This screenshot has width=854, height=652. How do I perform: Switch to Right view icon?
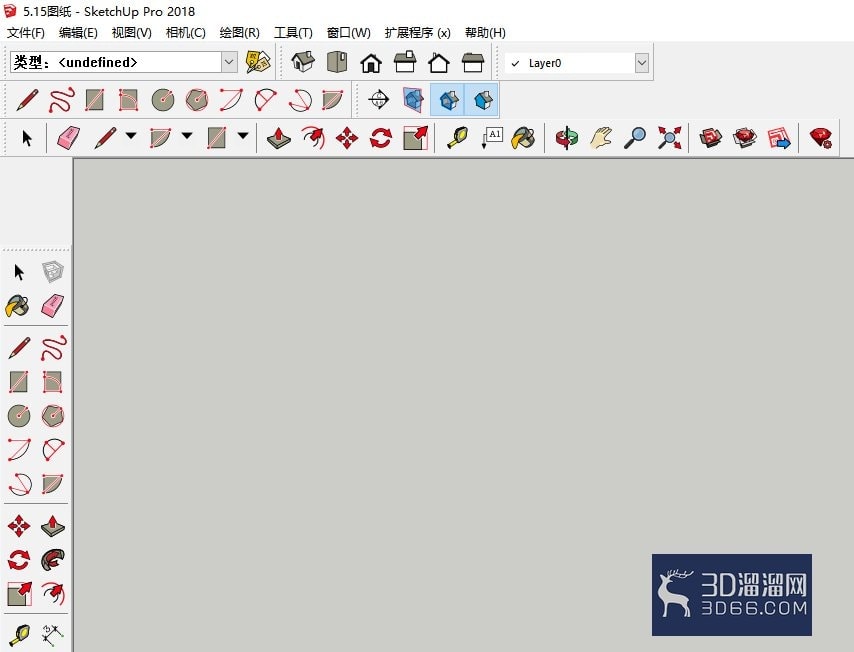point(405,62)
